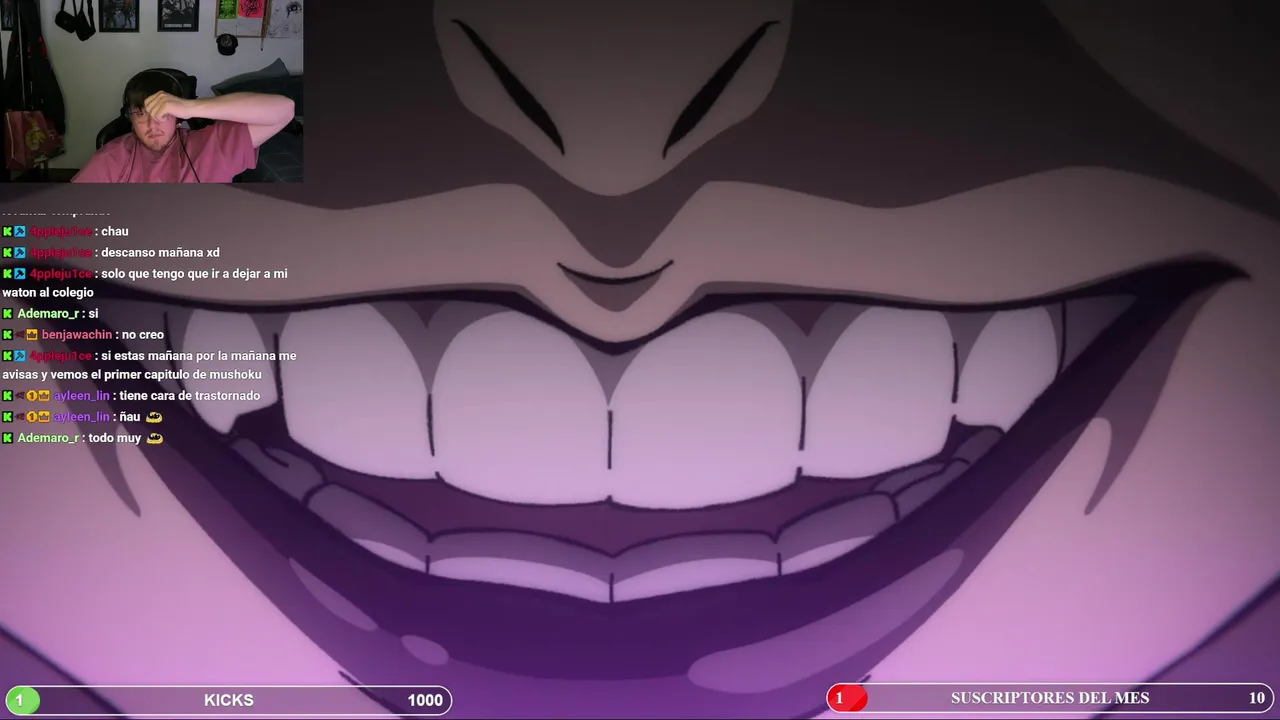Image resolution: width=1280 pixels, height=720 pixels.
Task: Click the message text 'no creo'
Action: click(x=142, y=335)
